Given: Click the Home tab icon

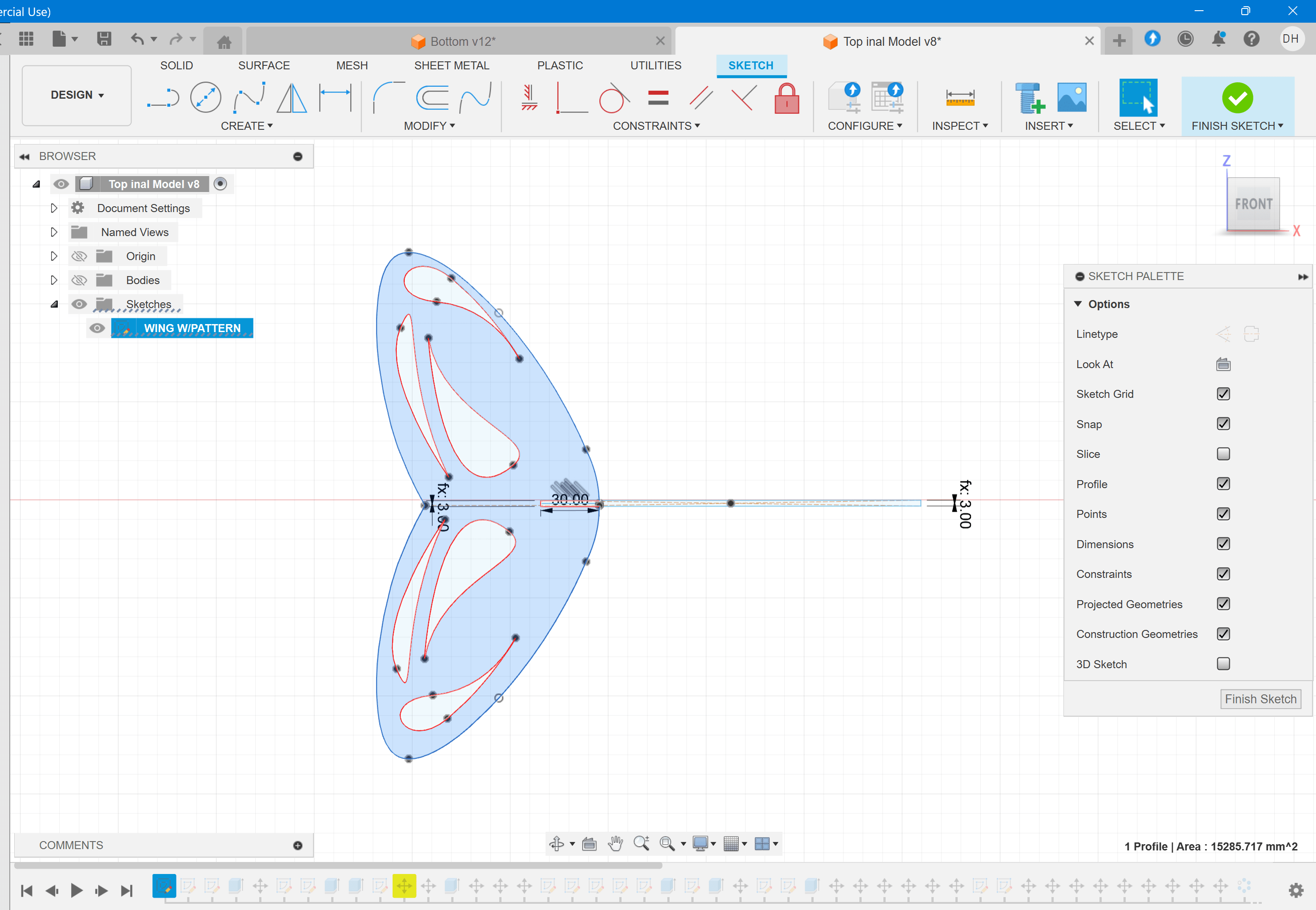Looking at the screenshot, I should click(x=224, y=42).
